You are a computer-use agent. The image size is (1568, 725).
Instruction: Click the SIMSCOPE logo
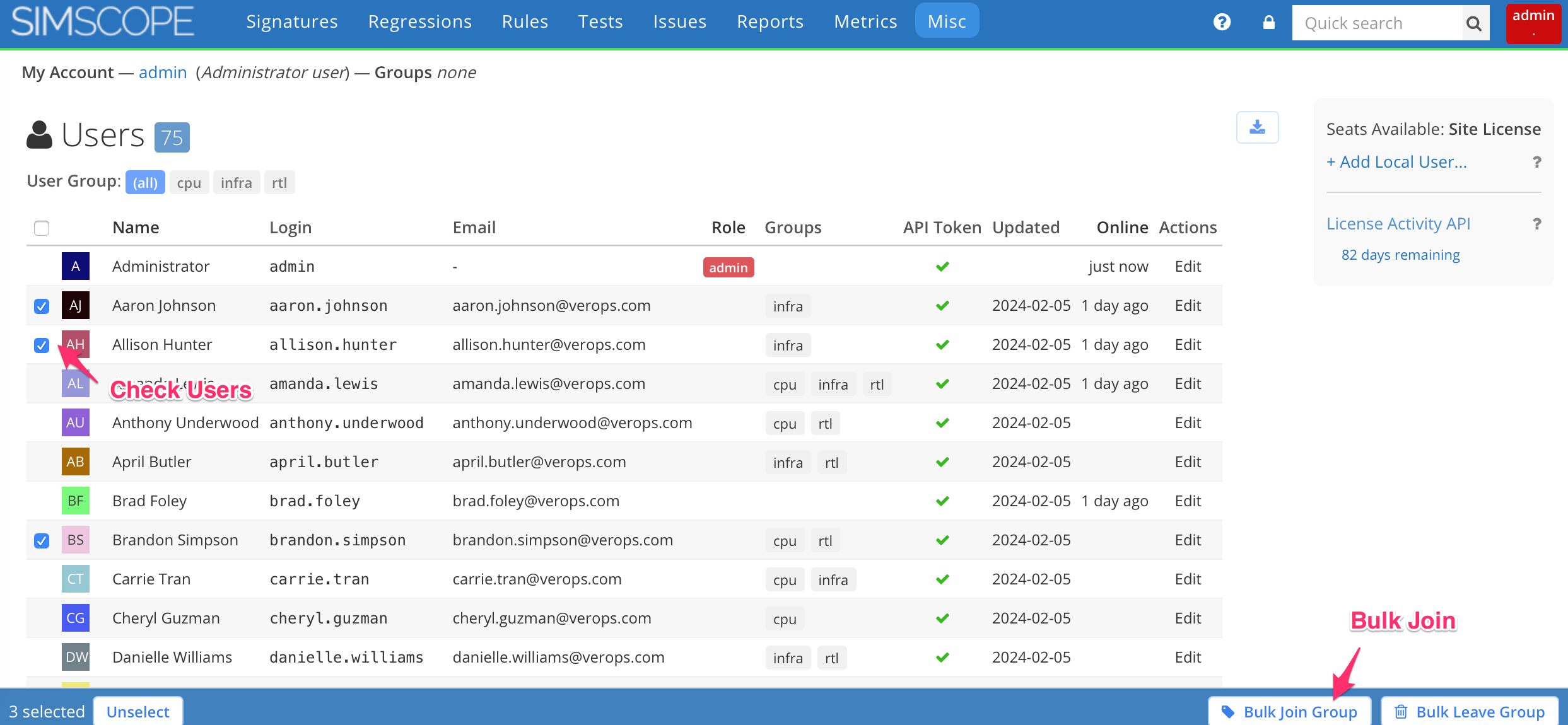(x=103, y=22)
